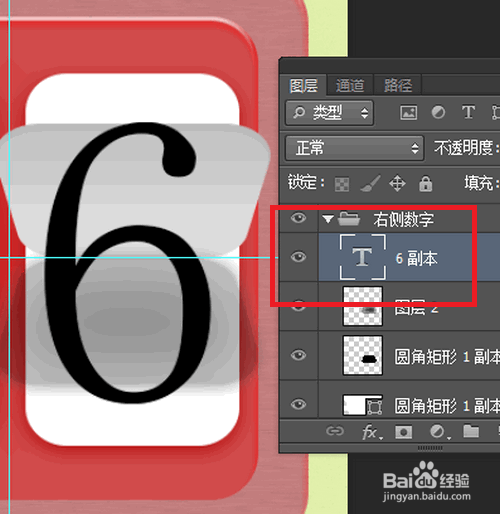Click the 不透明度 opacity label
Image resolution: width=500 pixels, height=514 pixels.
(x=467, y=148)
